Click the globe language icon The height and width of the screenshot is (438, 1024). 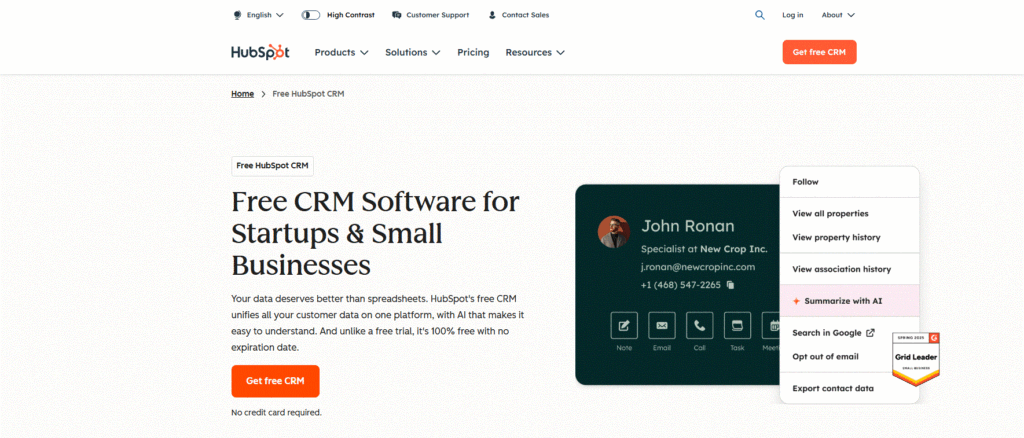point(237,15)
